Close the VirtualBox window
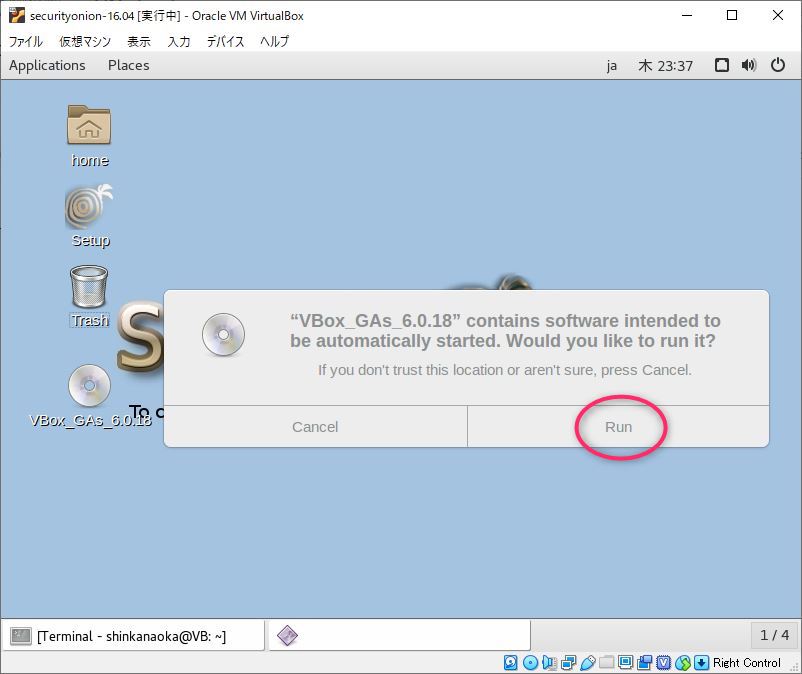802x674 pixels. tap(777, 15)
